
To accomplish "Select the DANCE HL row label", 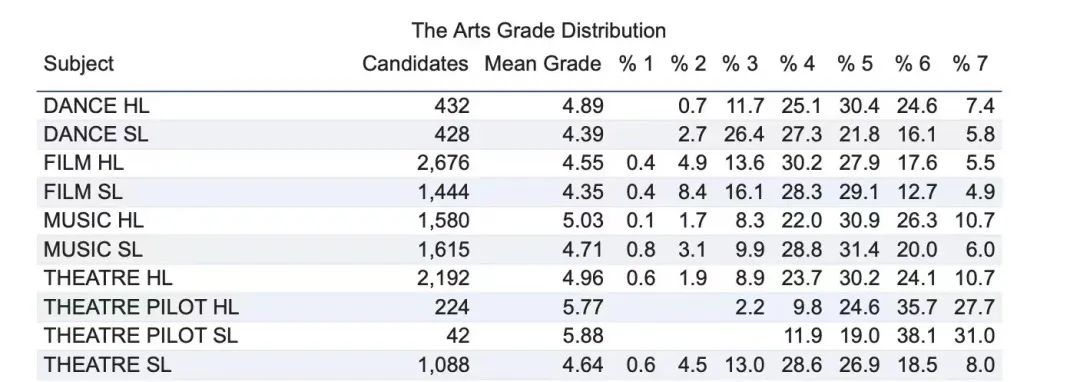I will click(96, 106).
